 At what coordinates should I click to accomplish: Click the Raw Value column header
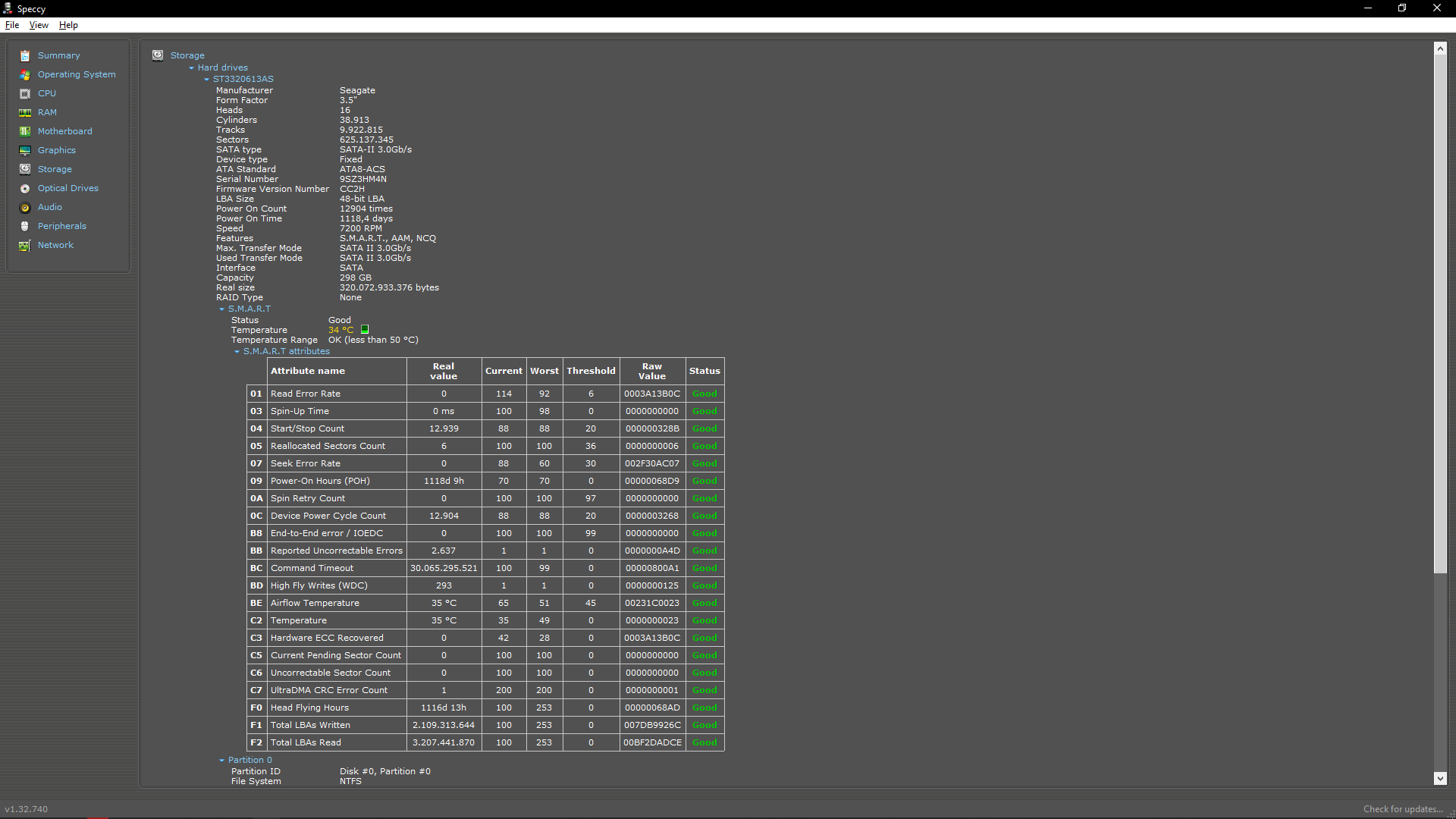click(652, 371)
